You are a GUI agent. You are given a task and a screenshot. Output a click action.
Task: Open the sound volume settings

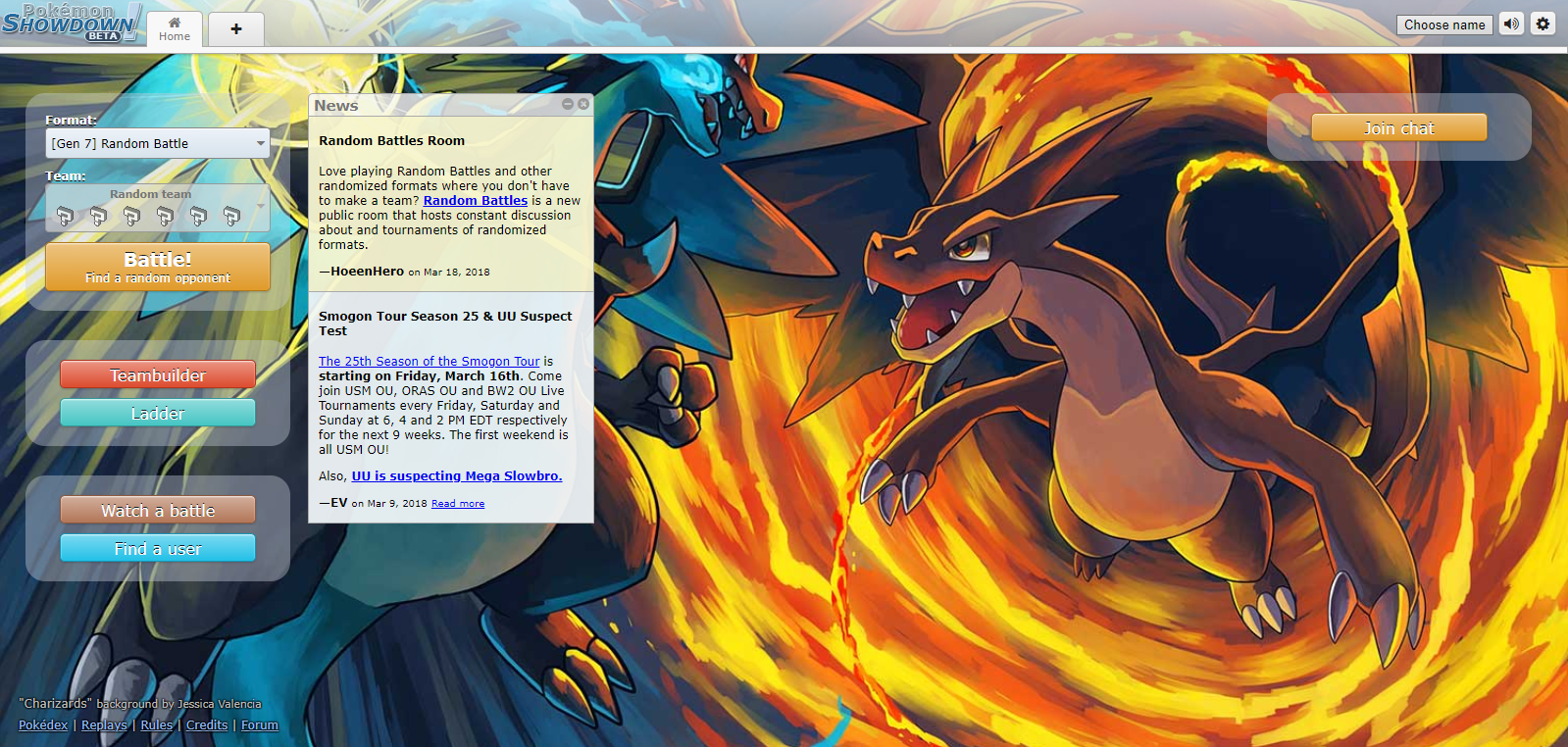tap(1511, 25)
